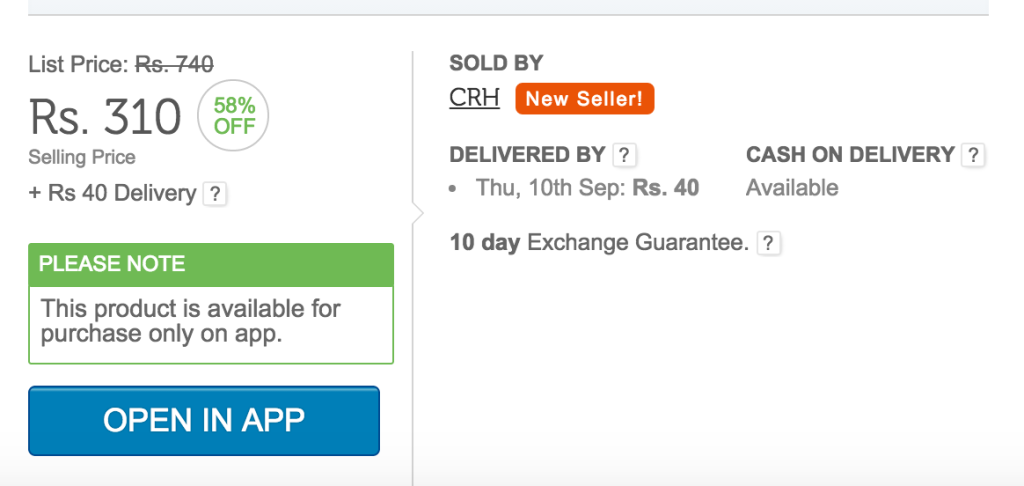Click the struck-through Rs. 740 list price

pos(174,65)
